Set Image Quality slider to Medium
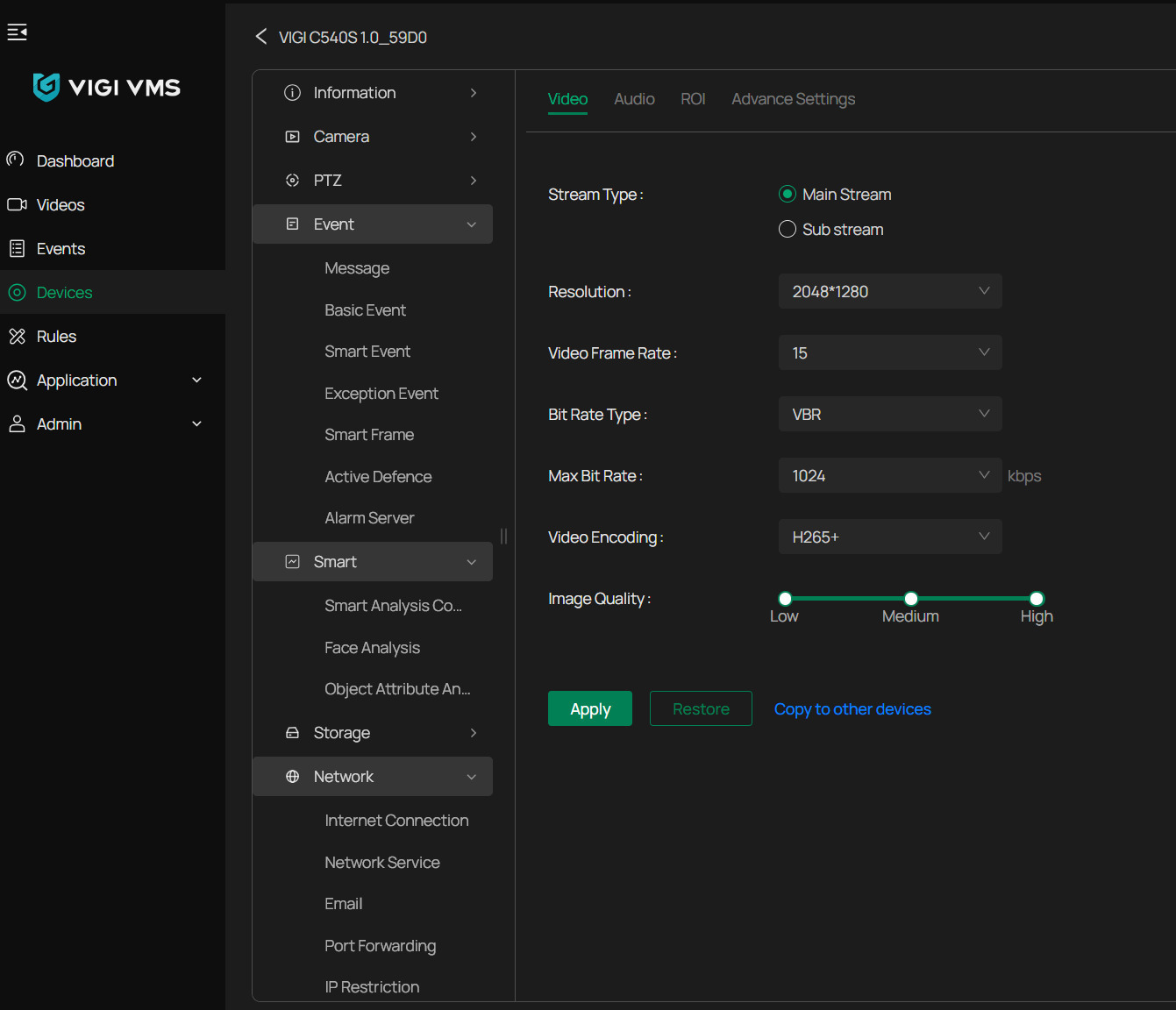Screen dimensions: 1176x1010 pyautogui.click(x=911, y=599)
